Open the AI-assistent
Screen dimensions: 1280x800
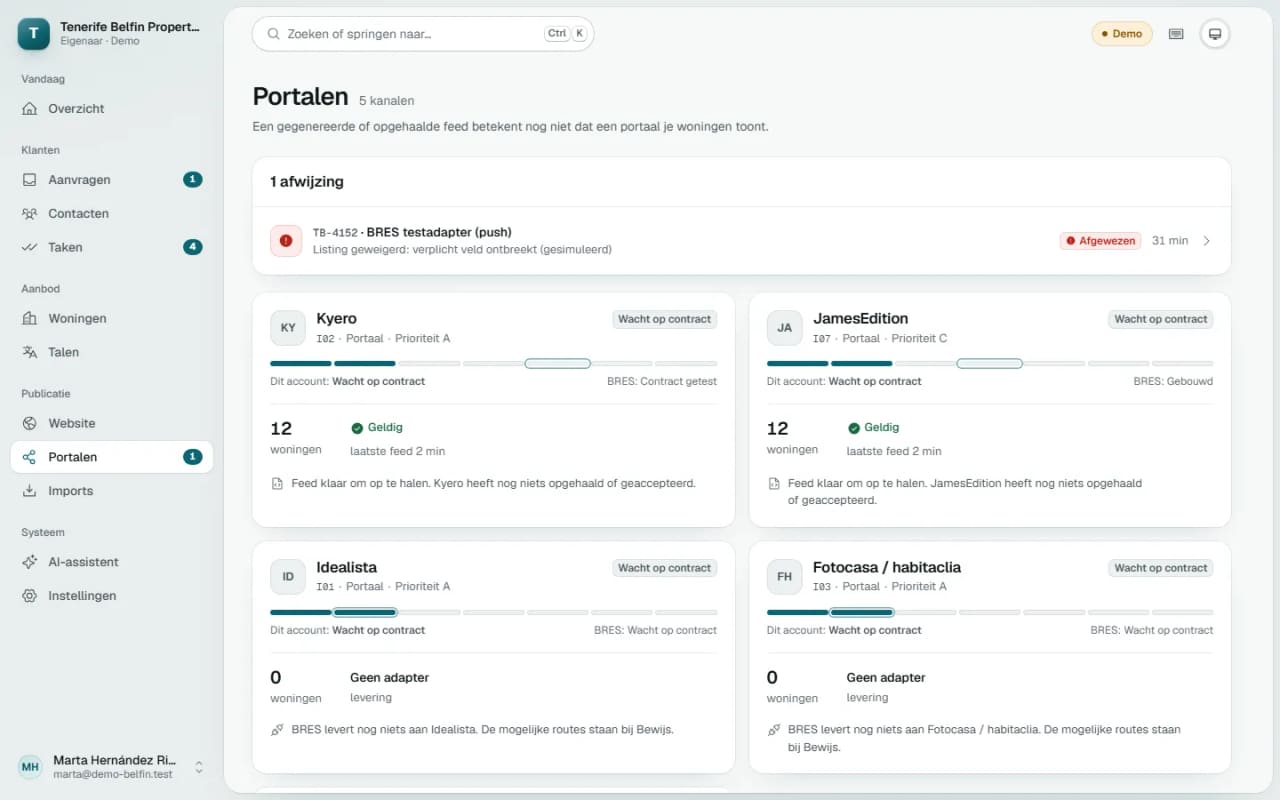pyautogui.click(x=111, y=562)
